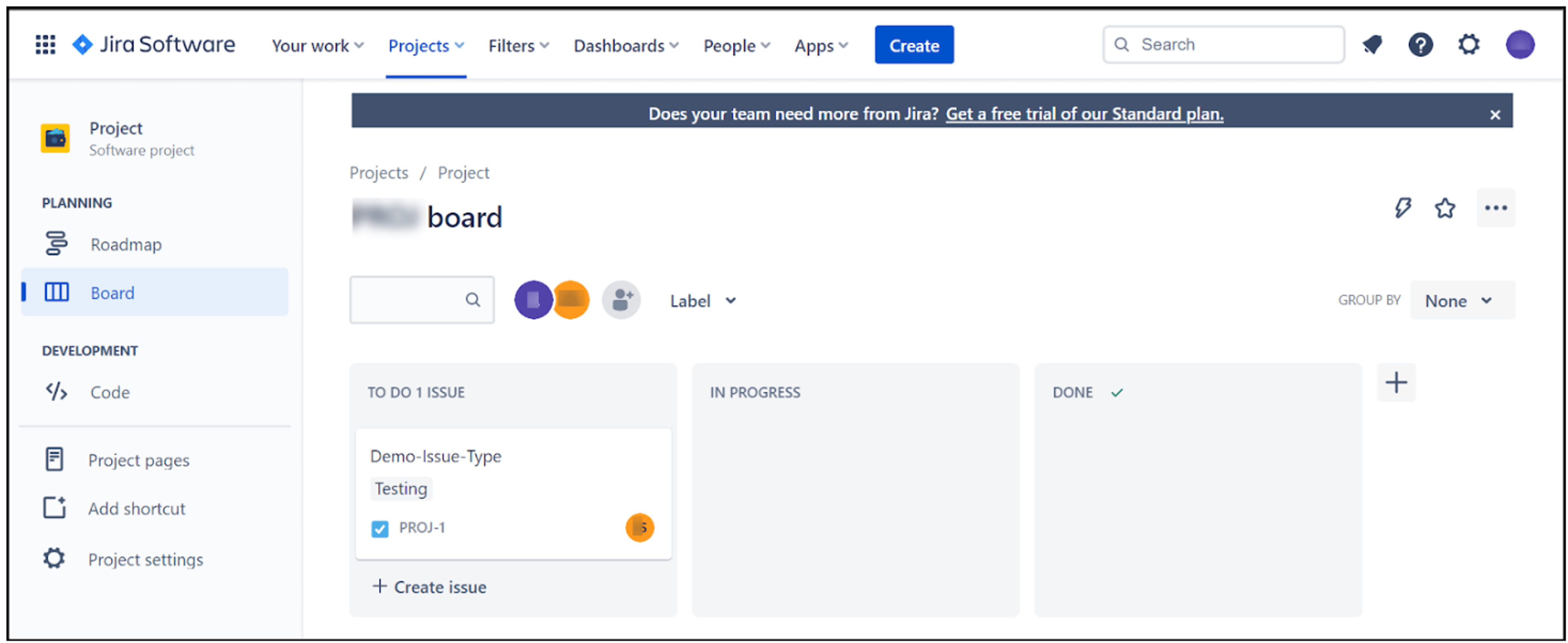Click the assignee avatar on PROJ-1 card
The image size is (1568, 643).
pyautogui.click(x=639, y=527)
